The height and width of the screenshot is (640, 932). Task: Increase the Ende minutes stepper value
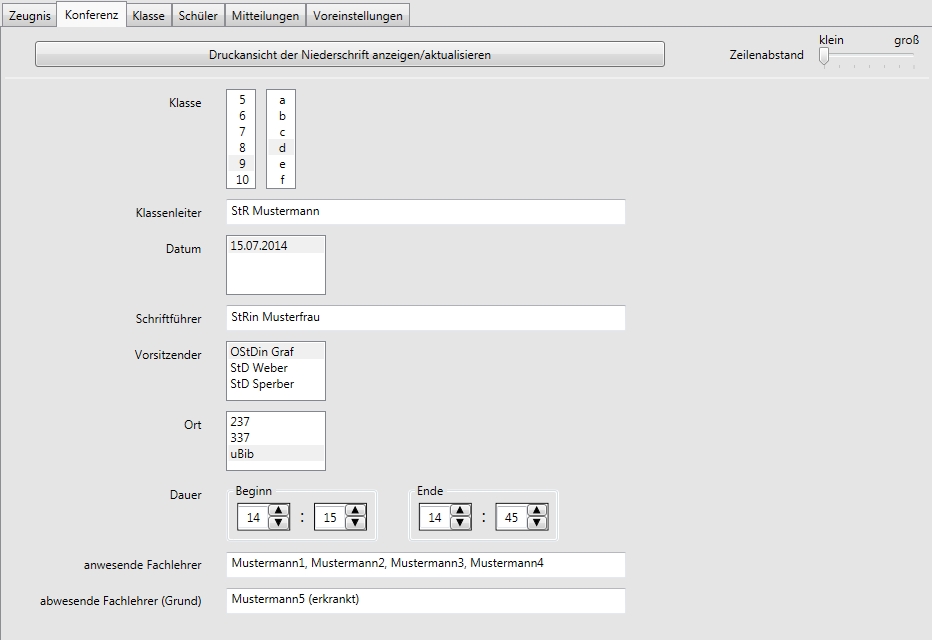[x=537, y=511]
